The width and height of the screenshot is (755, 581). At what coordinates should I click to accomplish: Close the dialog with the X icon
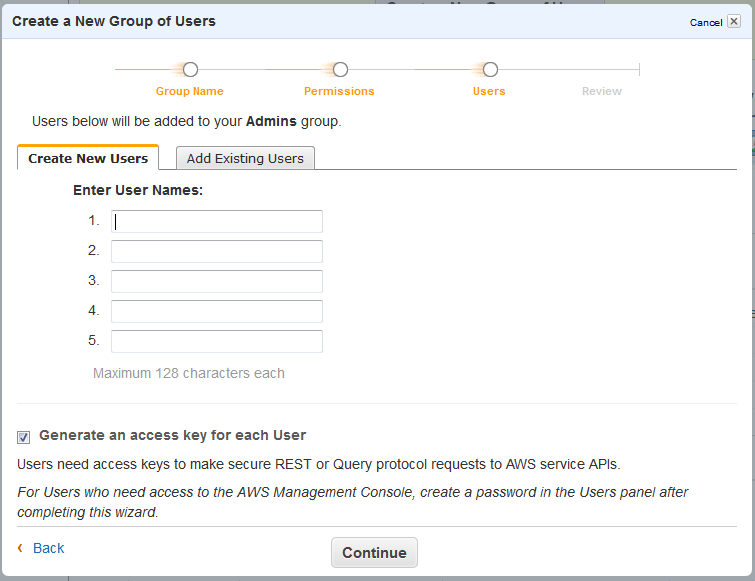click(x=734, y=21)
